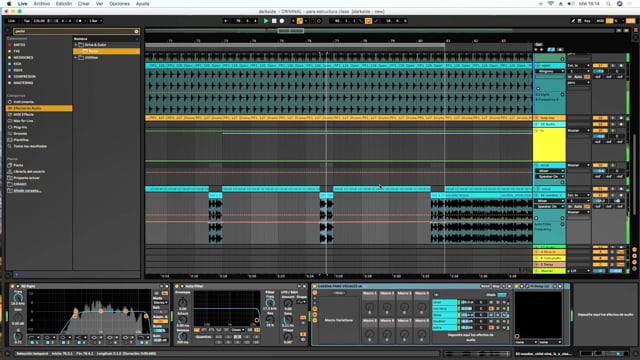Click the Rand button on the rack
Viewport: 640px width, 360px height.
coord(485,287)
